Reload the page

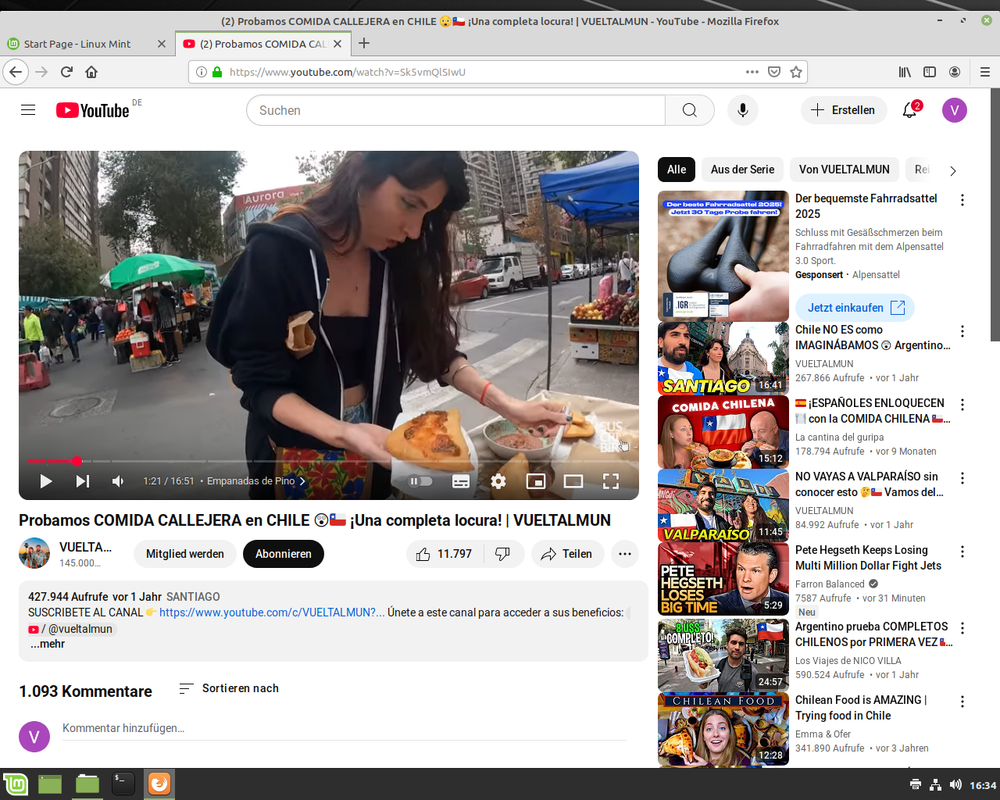point(66,72)
